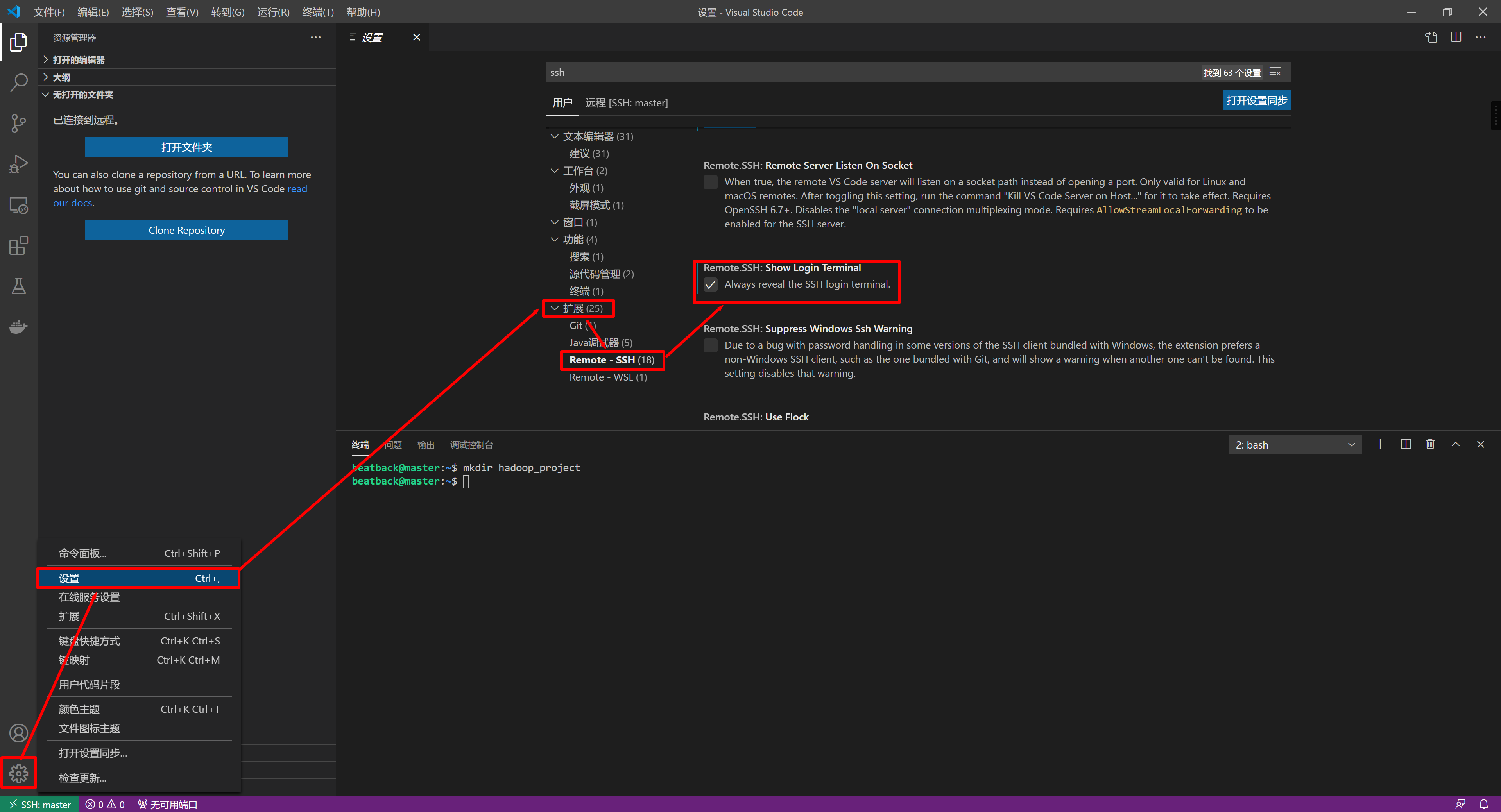Open the Extensions view
1501x812 pixels.
click(19, 245)
